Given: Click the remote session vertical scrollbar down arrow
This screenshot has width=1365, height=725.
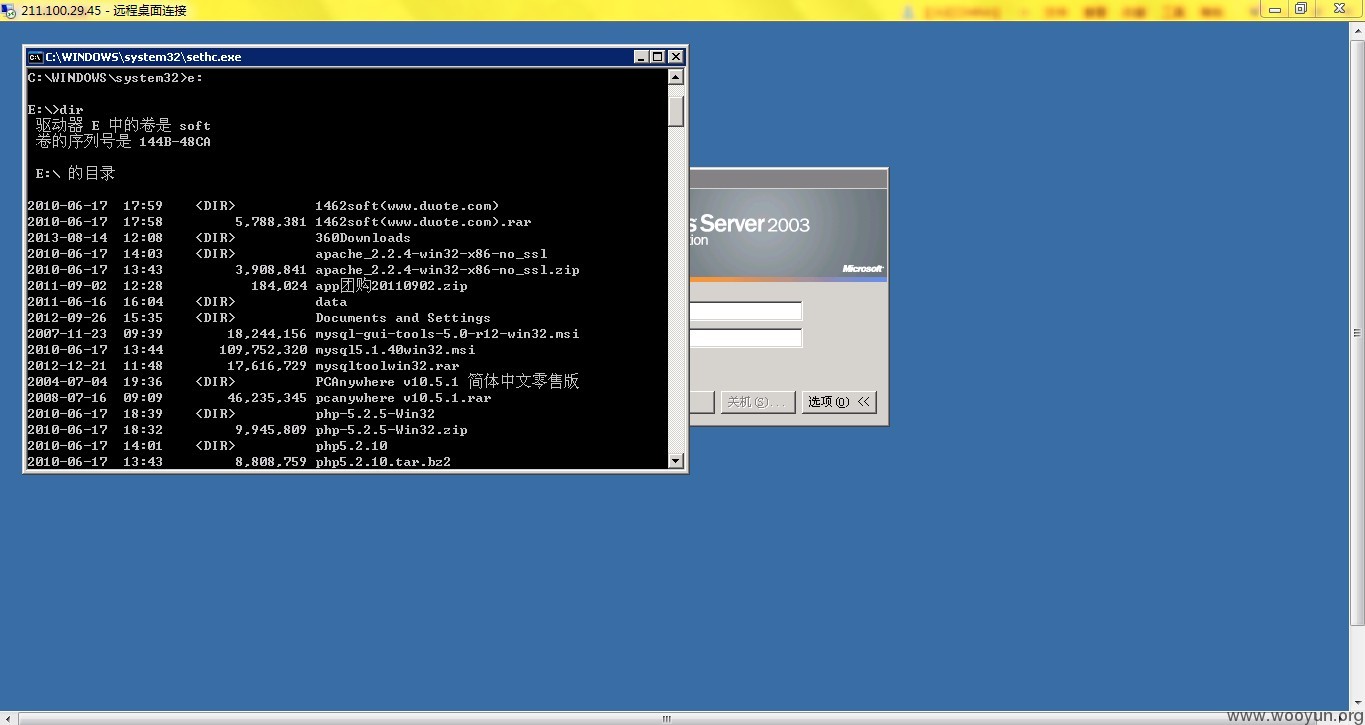Looking at the screenshot, I should (x=1357, y=704).
